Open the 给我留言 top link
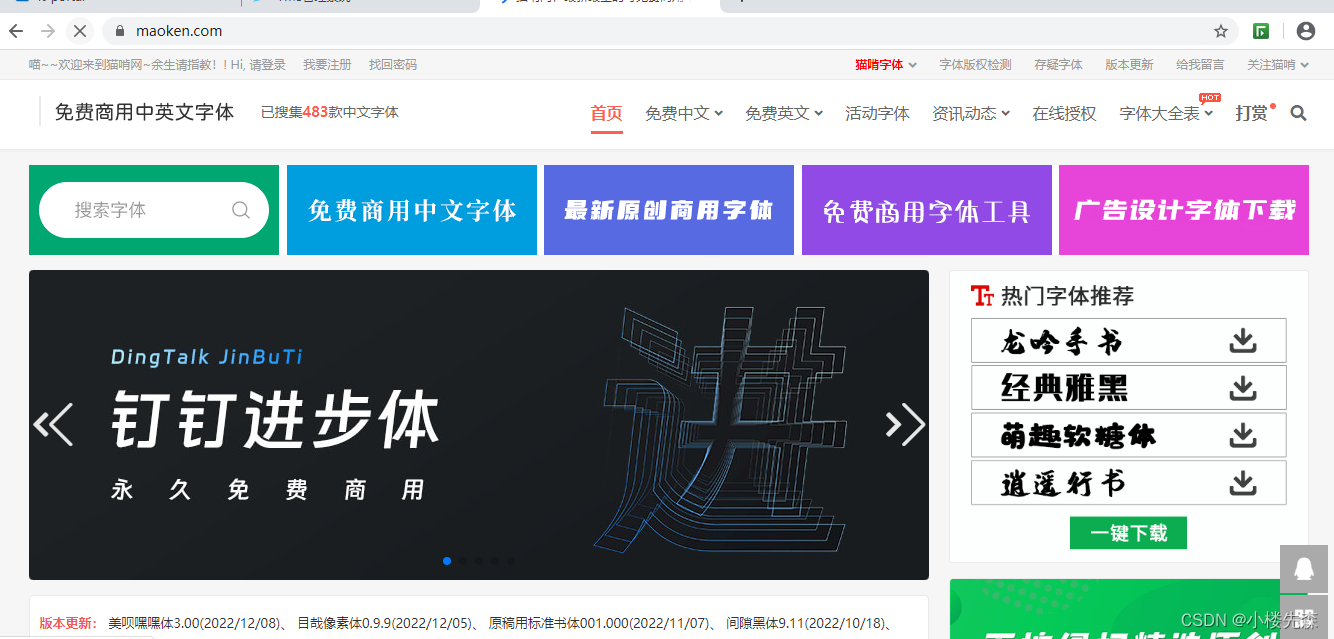The width and height of the screenshot is (1334, 639). [1200, 65]
